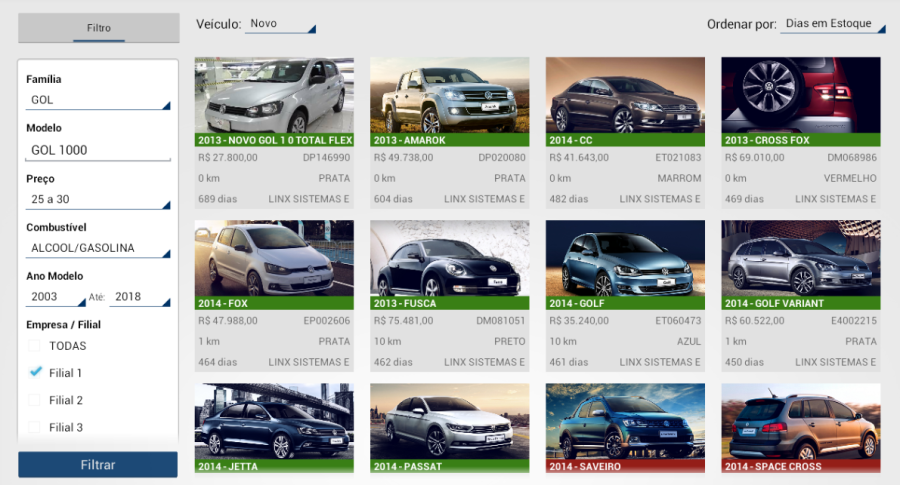Viewport: 900px width, 485px height.
Task: Open the Filtro tab
Action: [99, 28]
